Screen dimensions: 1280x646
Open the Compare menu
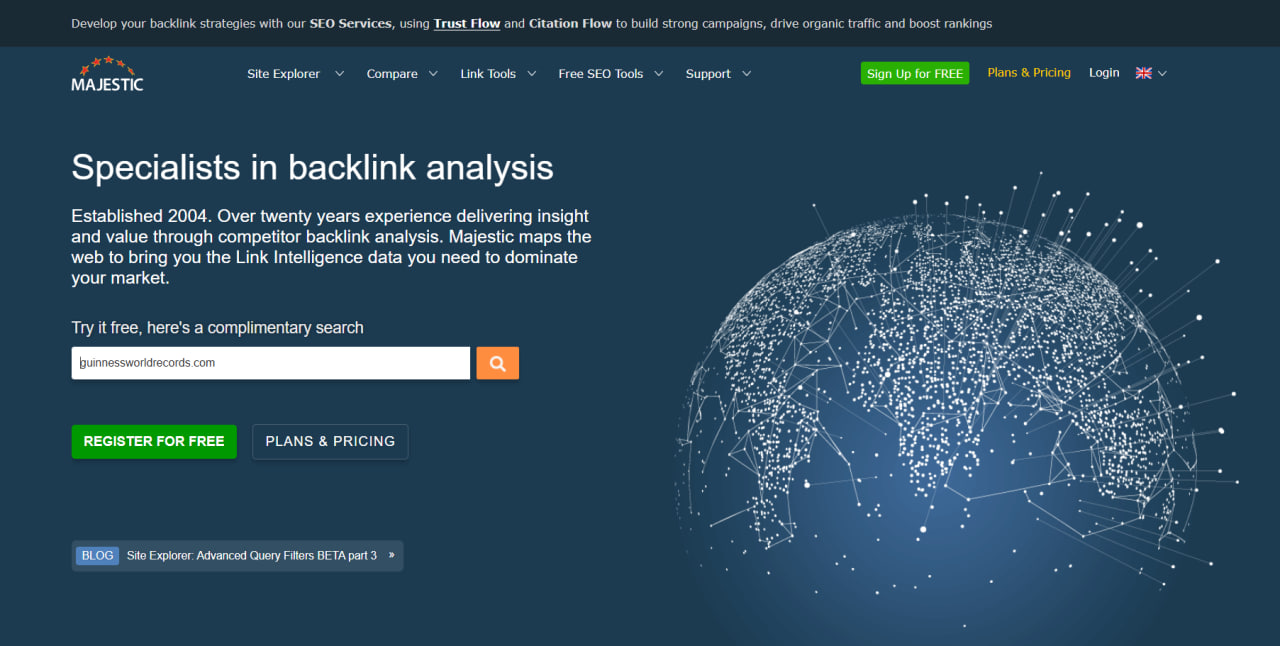[392, 74]
